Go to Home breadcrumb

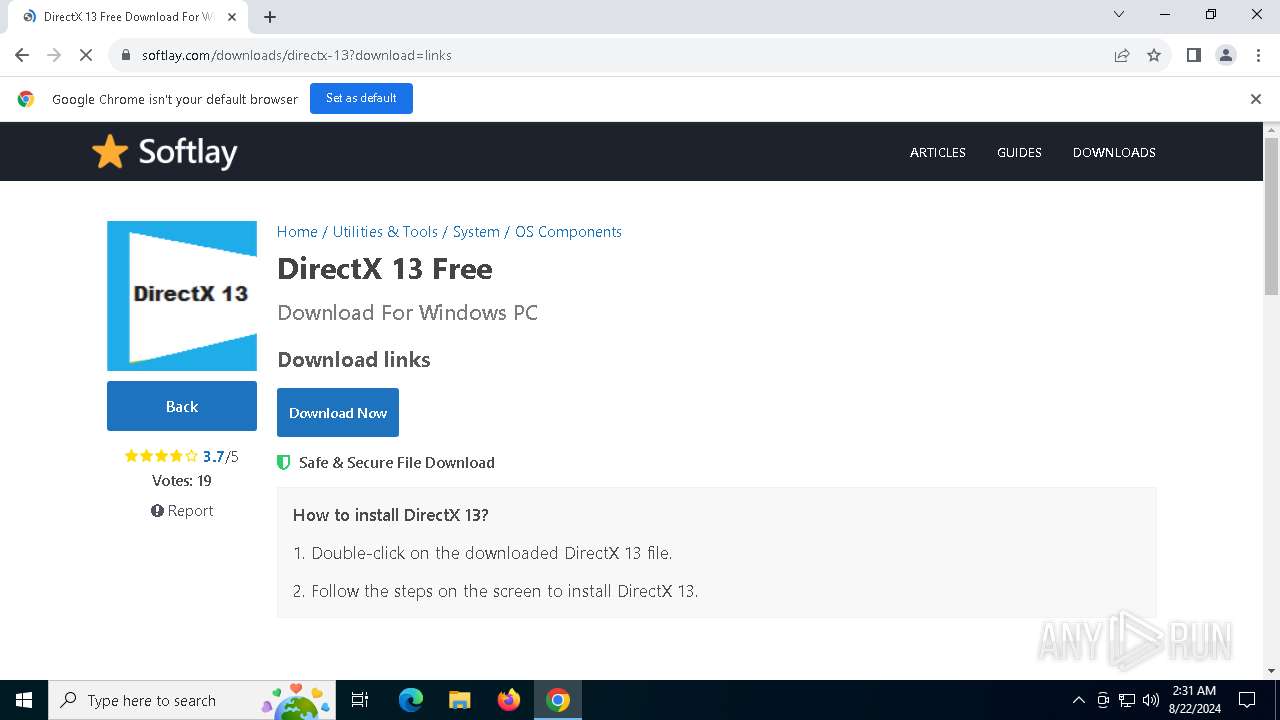pyautogui.click(x=297, y=231)
